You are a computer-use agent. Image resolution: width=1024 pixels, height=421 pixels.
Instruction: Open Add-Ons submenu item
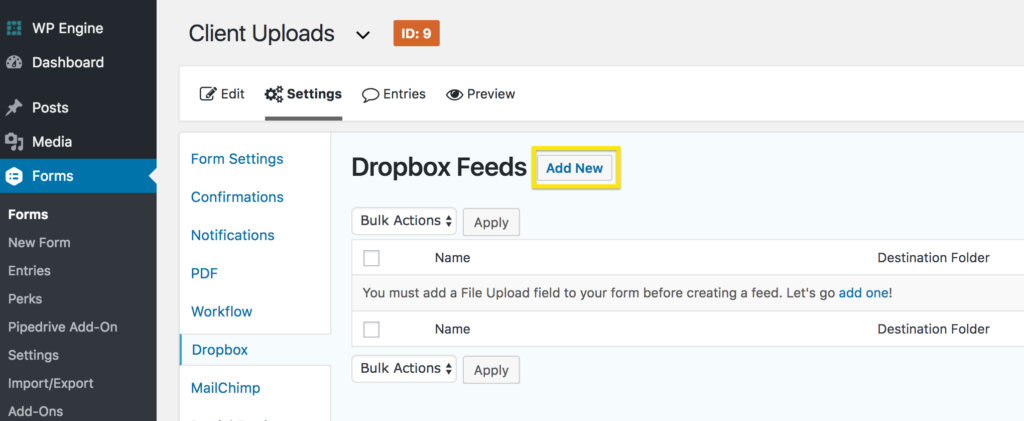(x=36, y=411)
